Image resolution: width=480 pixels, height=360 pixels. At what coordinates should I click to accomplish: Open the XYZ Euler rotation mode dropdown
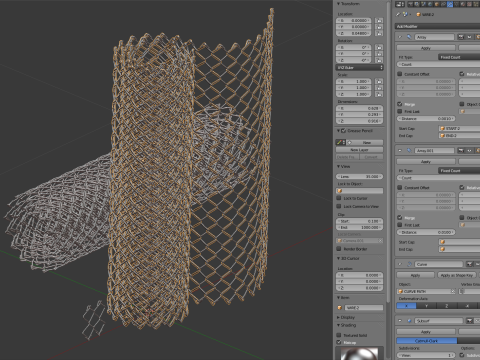(x=360, y=68)
